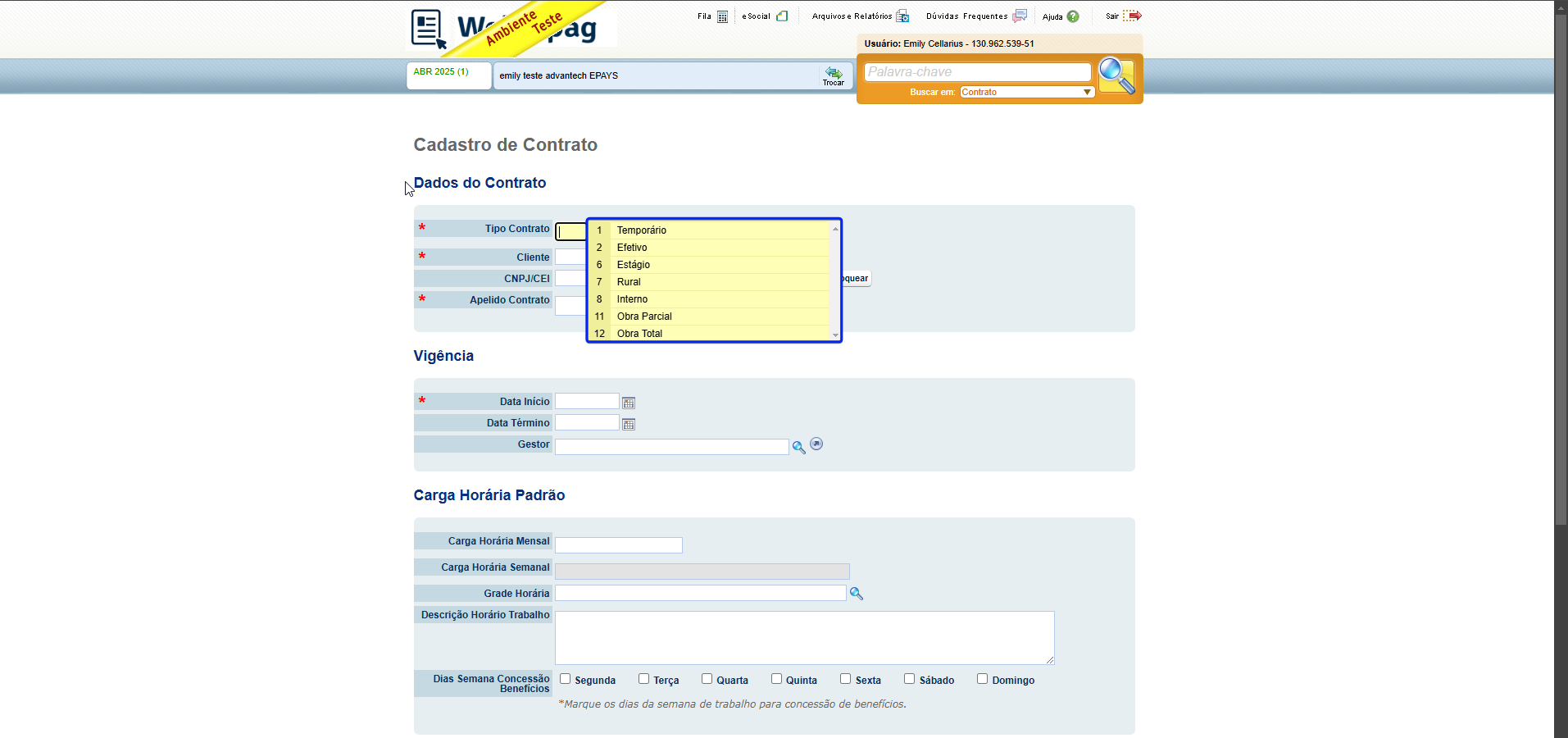
Task: Open the Data Término calendar icon
Action: click(629, 424)
